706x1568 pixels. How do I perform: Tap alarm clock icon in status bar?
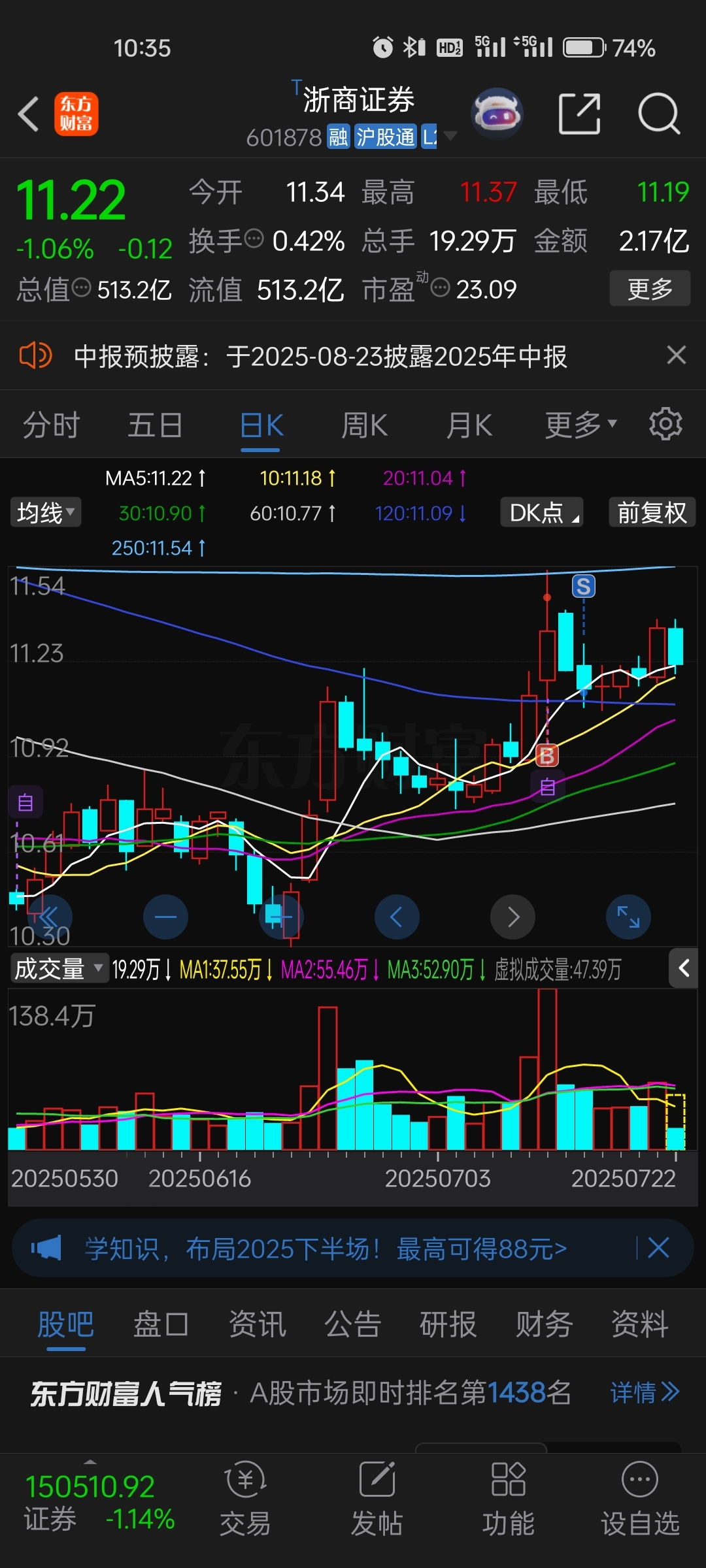point(382,47)
